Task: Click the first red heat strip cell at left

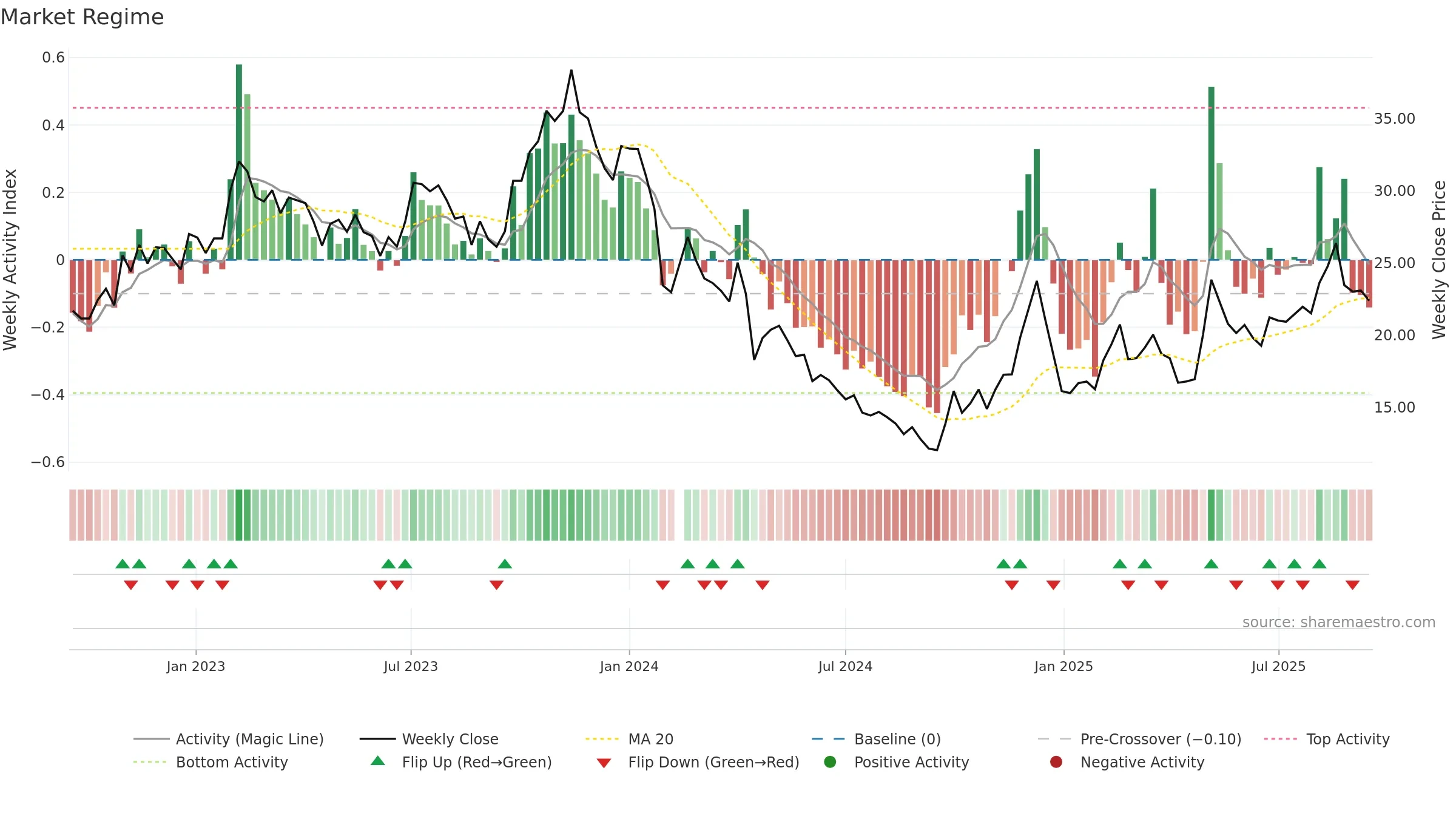Action: click(x=73, y=515)
